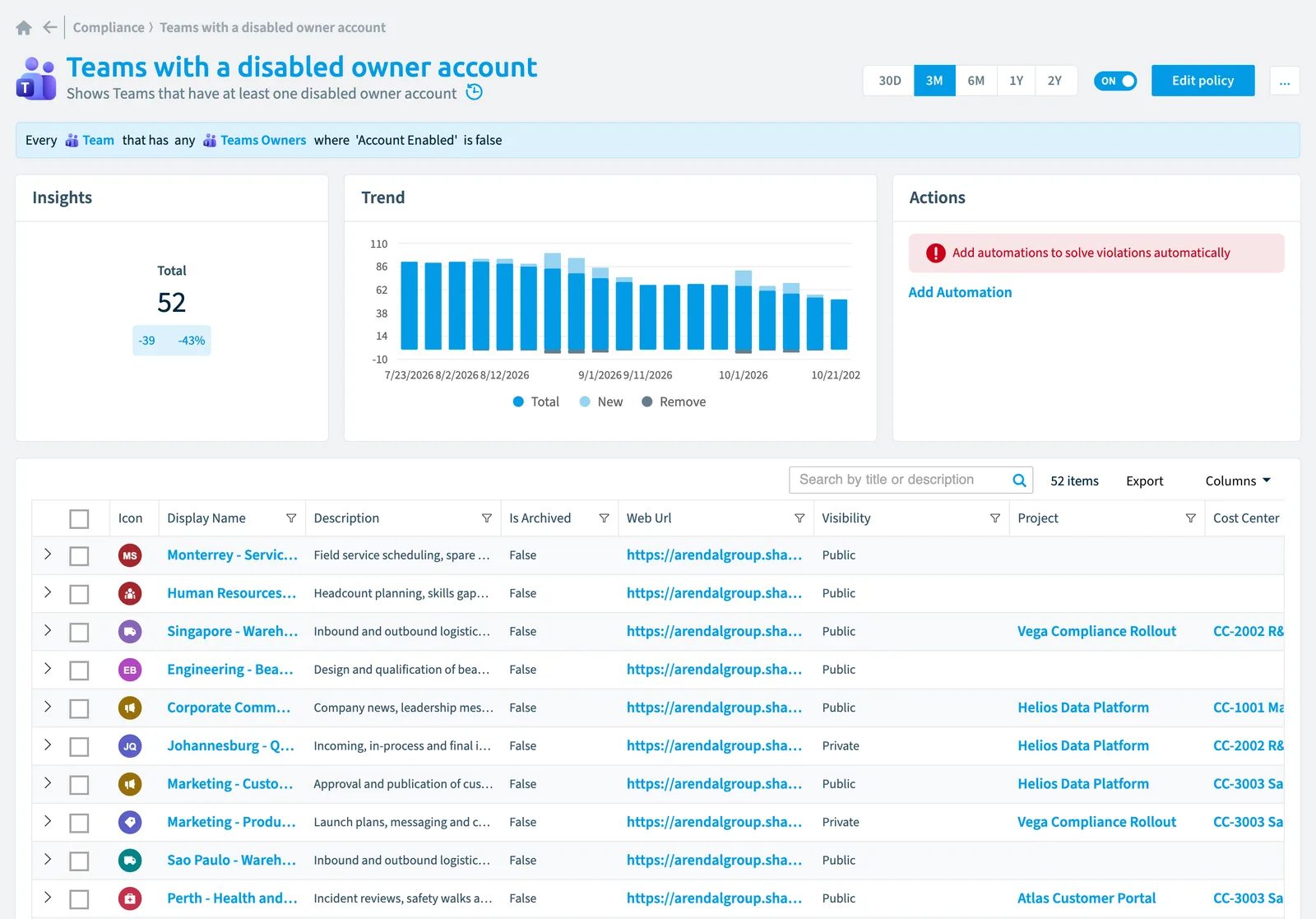
Task: Select the 1Y time range
Action: pyautogui.click(x=1017, y=81)
